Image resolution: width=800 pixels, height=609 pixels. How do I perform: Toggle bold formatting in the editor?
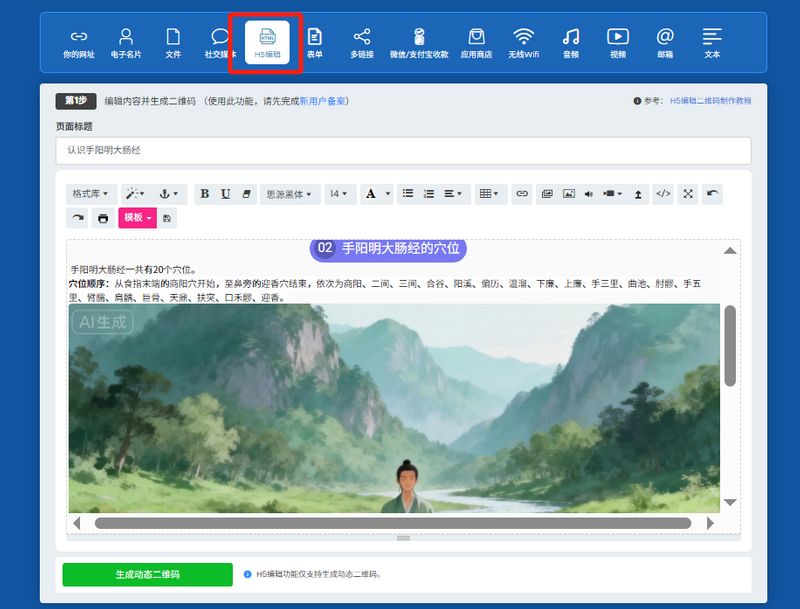(x=205, y=194)
